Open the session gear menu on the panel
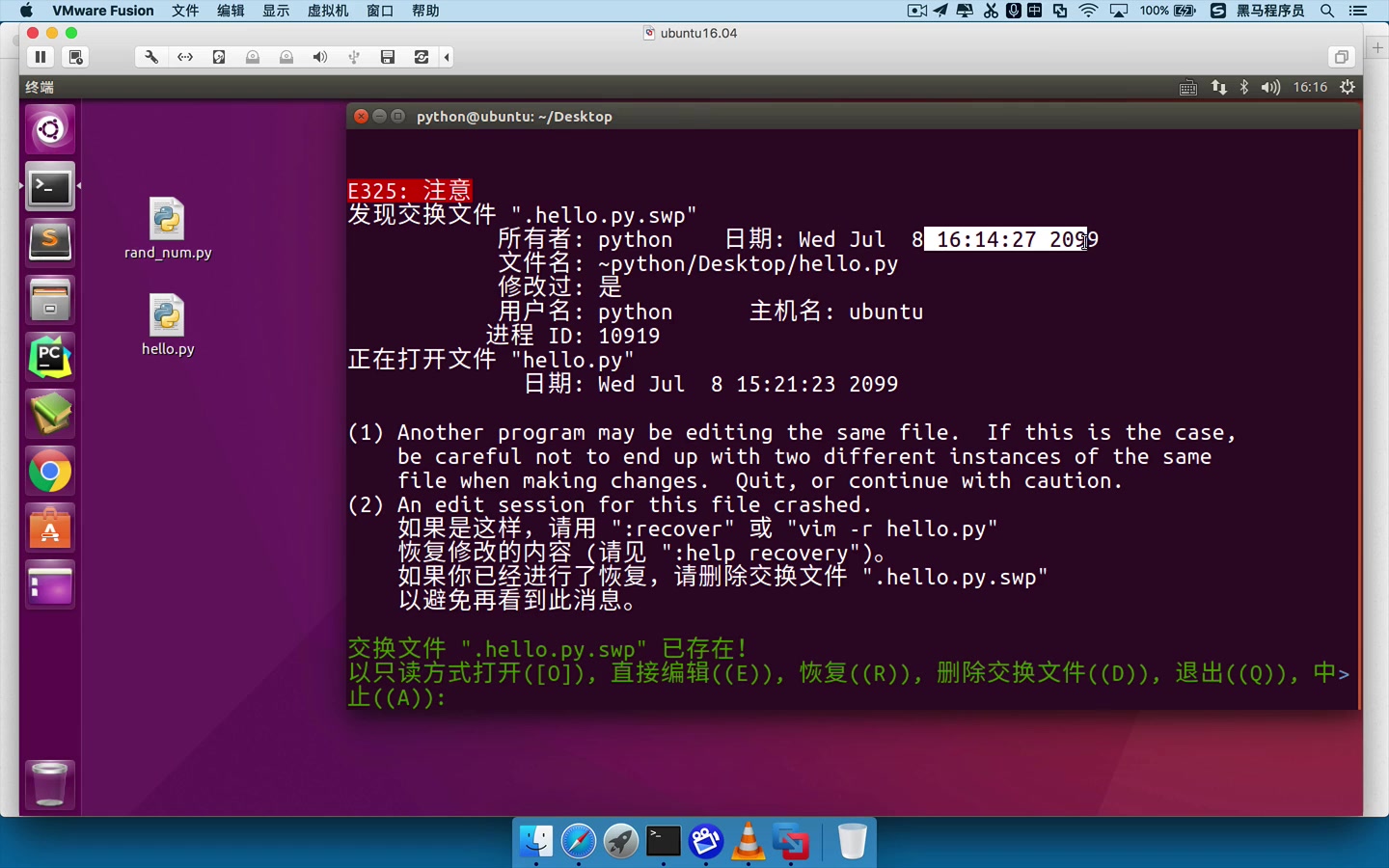The width and height of the screenshot is (1389, 868). pyautogui.click(x=1347, y=87)
